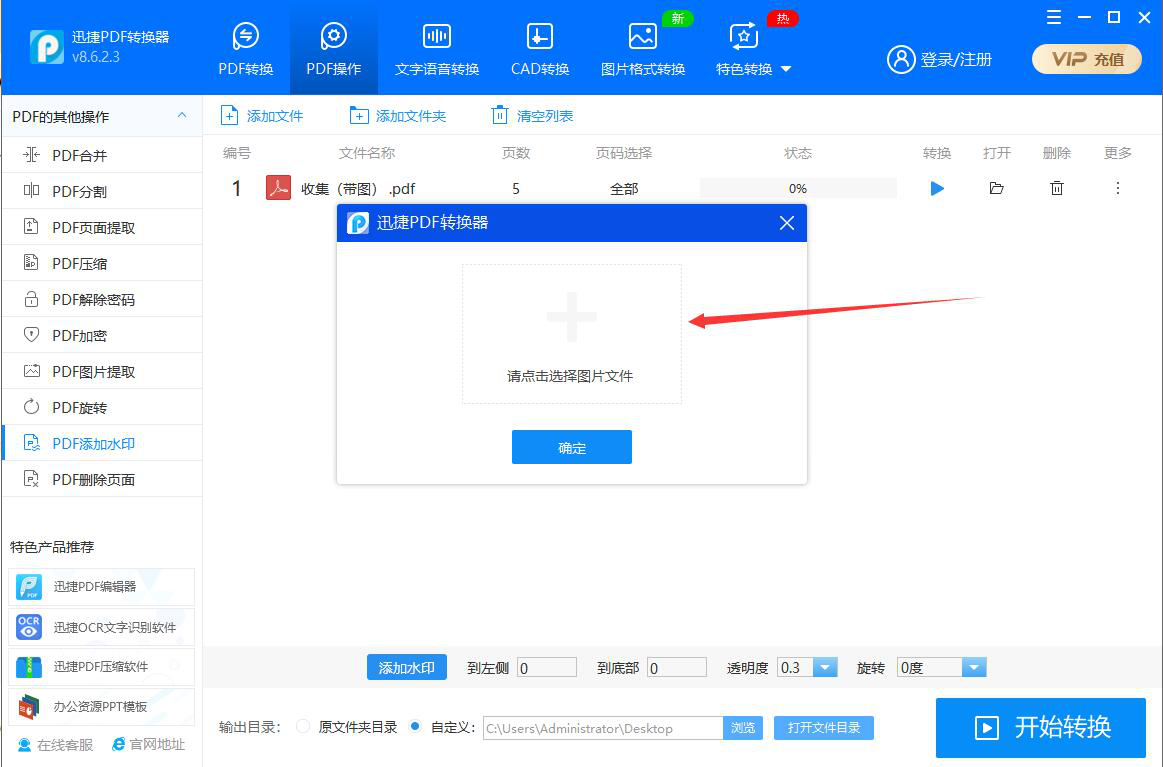Click the 到底部 input field
This screenshot has width=1163, height=767.
coord(676,668)
